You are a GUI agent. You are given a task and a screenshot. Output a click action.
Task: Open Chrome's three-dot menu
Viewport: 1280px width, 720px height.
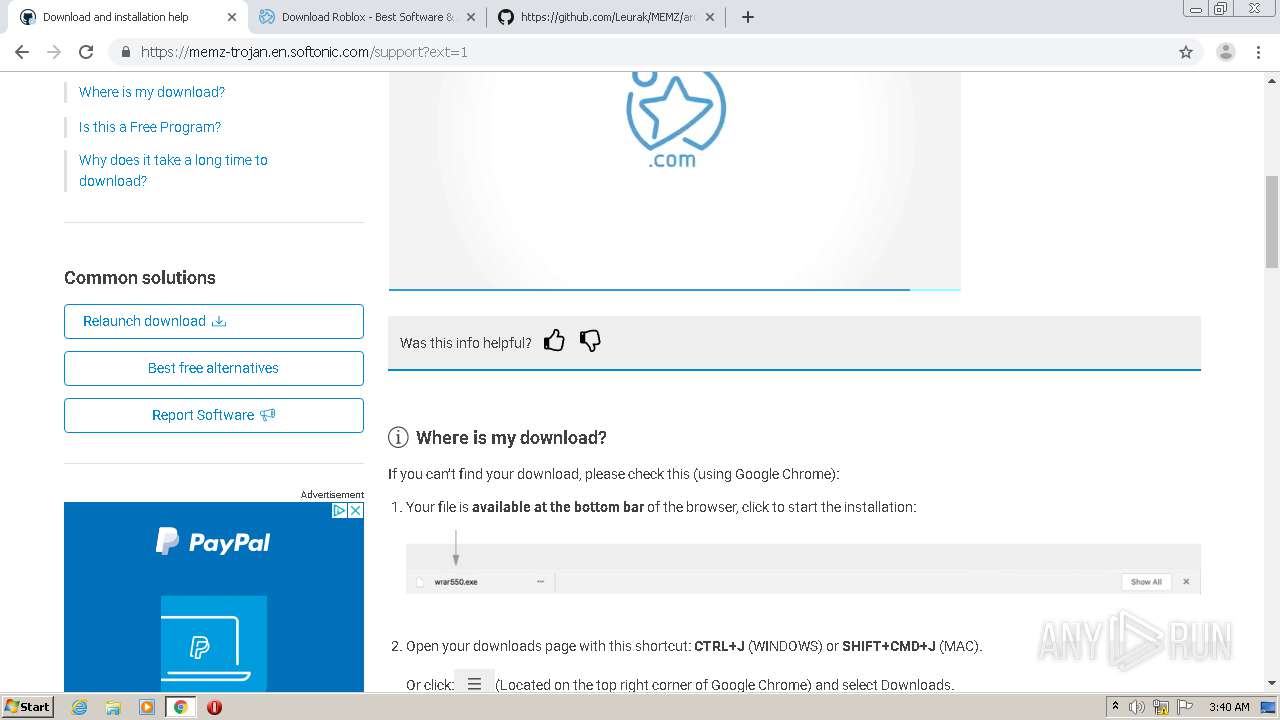coord(1258,52)
